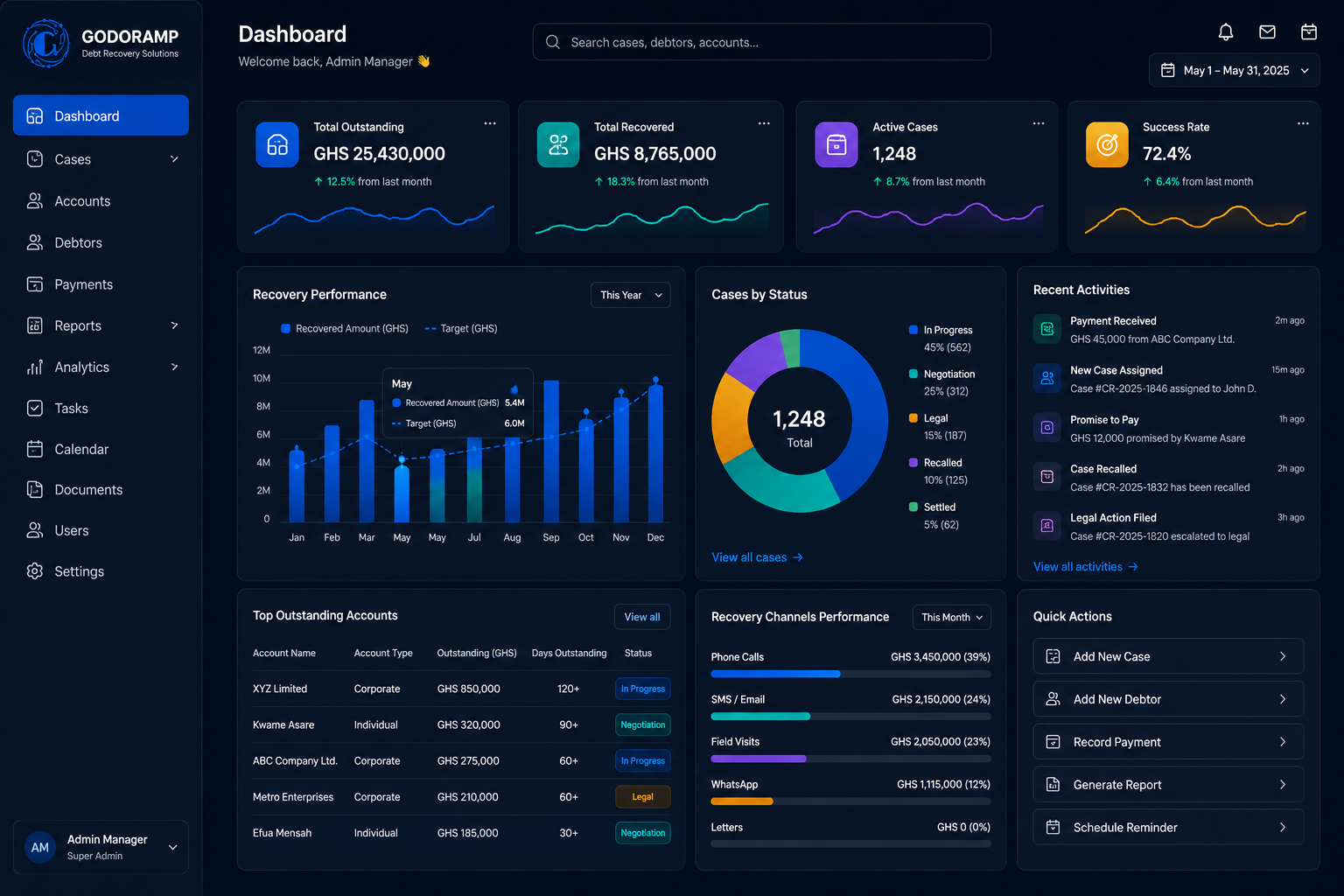
Task: Toggle the Settled legend in Cases by Status
Action: pos(933,507)
